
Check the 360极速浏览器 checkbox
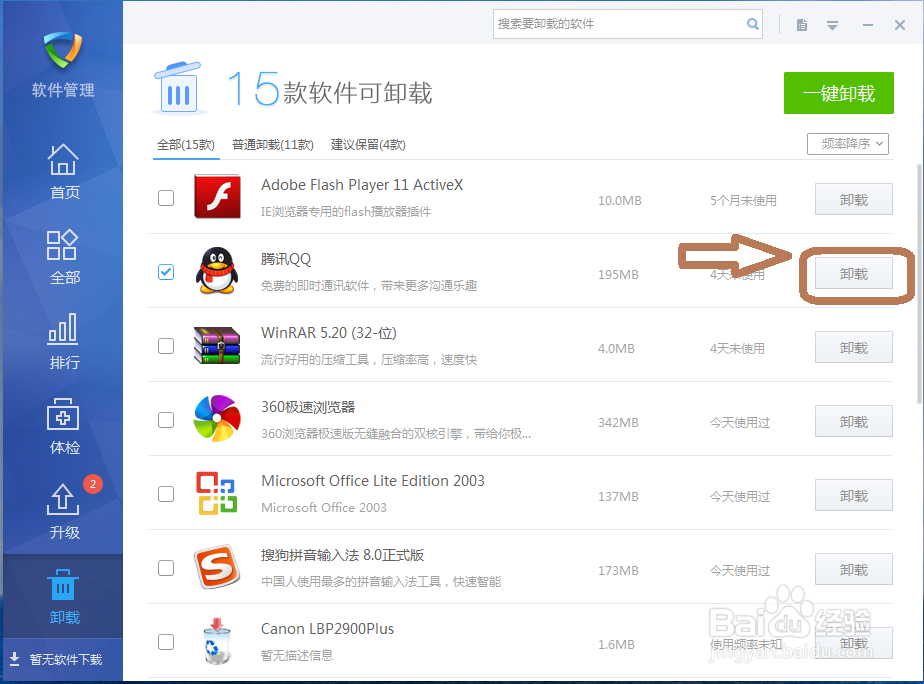[x=166, y=420]
